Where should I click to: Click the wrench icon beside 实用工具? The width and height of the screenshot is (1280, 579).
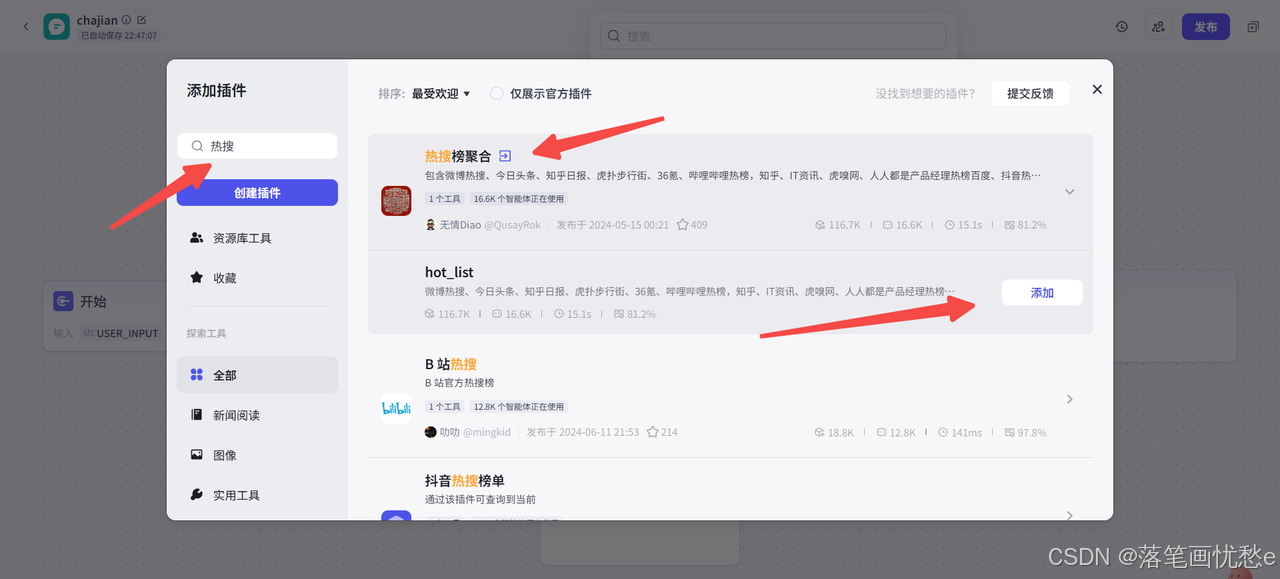click(197, 495)
